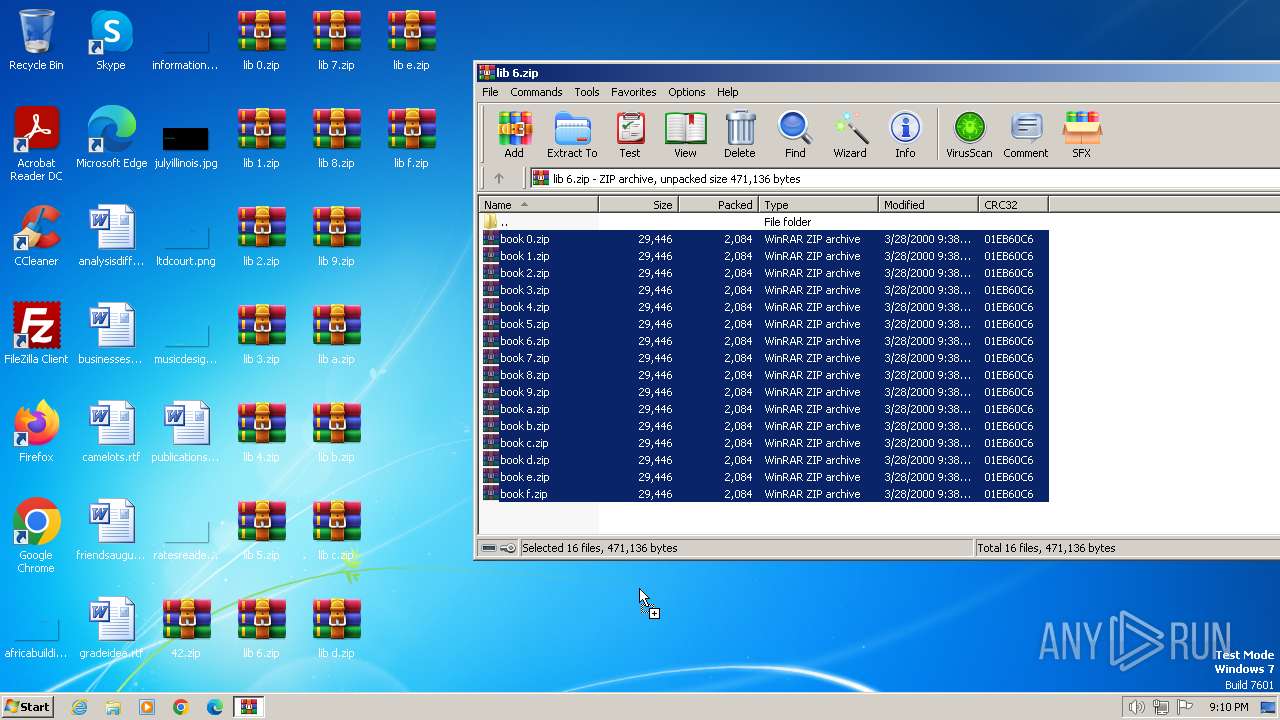Click the taskbar clock 9:10 PM
Image resolution: width=1280 pixels, height=720 pixels.
click(1228, 707)
